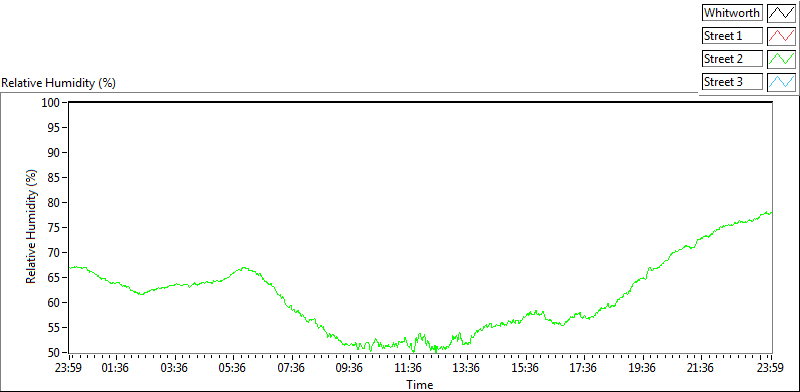
Task: Click the black Whitworth line at 100%
Action: click(x=420, y=103)
